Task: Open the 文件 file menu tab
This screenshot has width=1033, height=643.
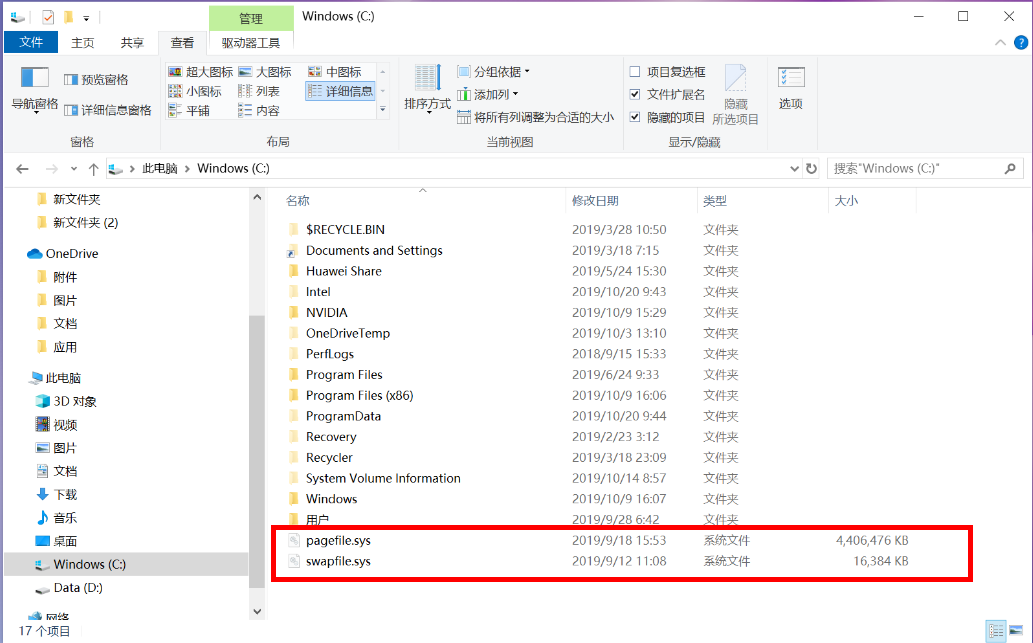Action: [31, 43]
